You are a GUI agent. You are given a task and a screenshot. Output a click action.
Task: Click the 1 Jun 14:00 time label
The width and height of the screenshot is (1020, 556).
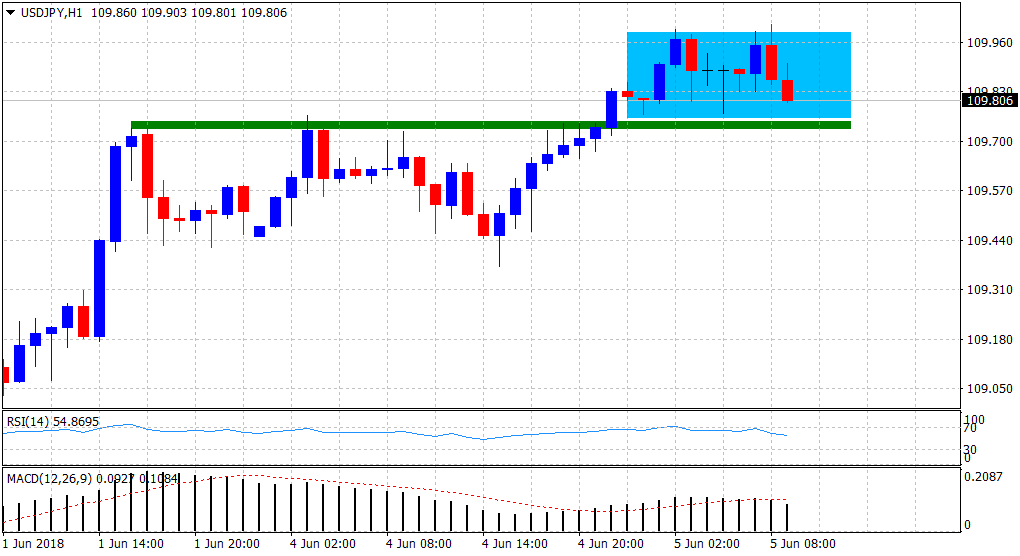[129, 544]
